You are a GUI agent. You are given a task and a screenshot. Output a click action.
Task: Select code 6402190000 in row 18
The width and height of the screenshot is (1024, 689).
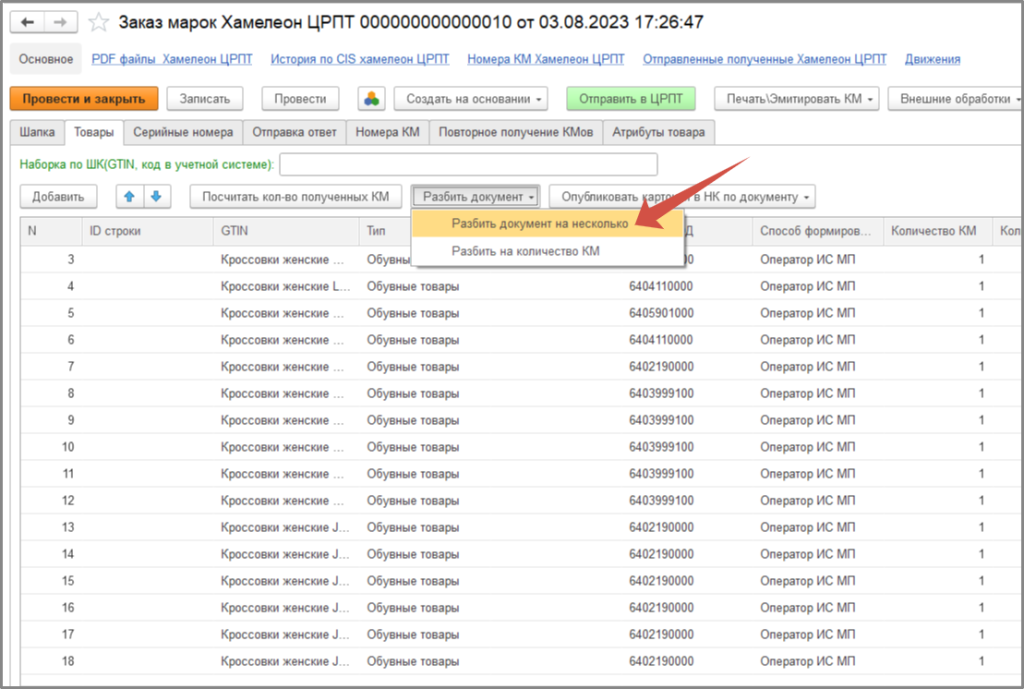tap(661, 661)
